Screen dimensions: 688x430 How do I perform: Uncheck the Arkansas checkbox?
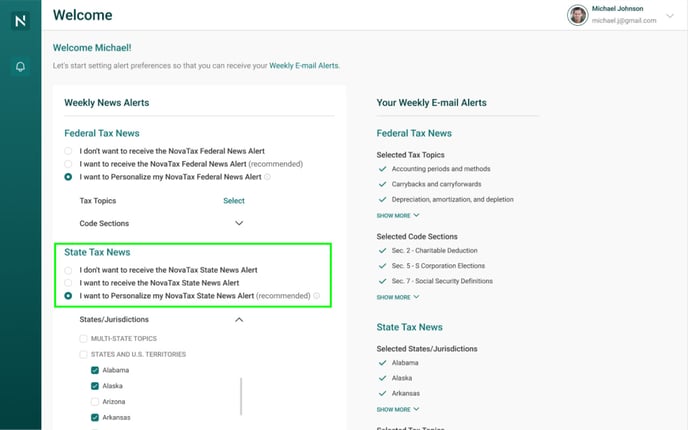(95, 418)
